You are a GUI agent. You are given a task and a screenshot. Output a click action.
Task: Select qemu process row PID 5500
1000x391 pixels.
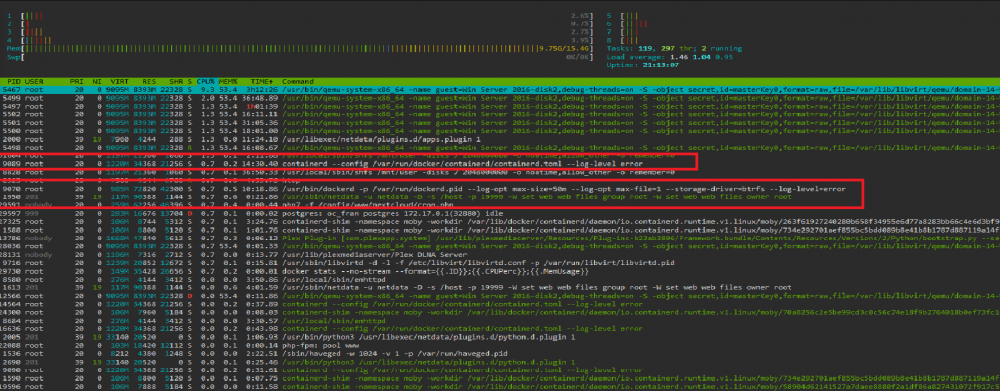coord(500,131)
